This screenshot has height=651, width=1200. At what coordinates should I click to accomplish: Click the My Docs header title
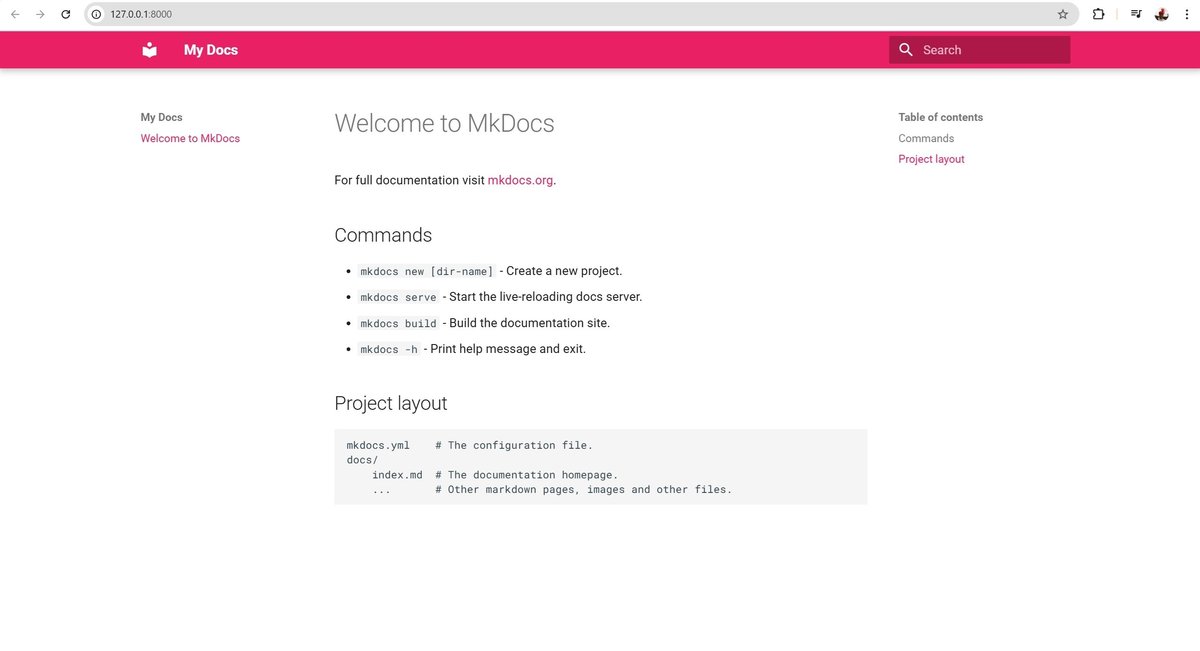tap(211, 50)
